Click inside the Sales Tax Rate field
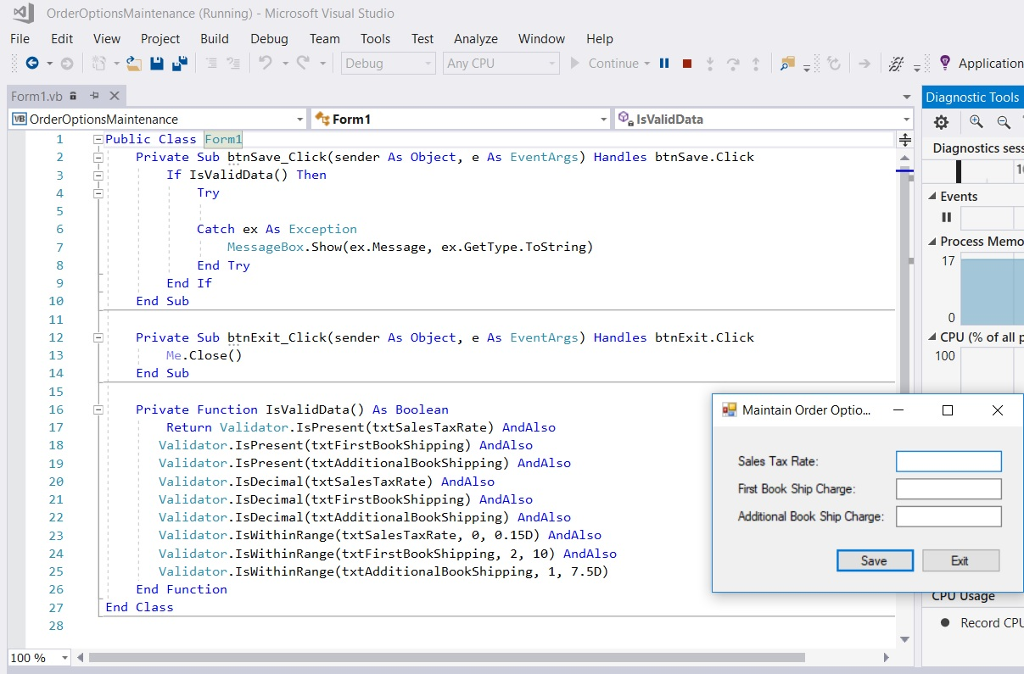 [948, 461]
